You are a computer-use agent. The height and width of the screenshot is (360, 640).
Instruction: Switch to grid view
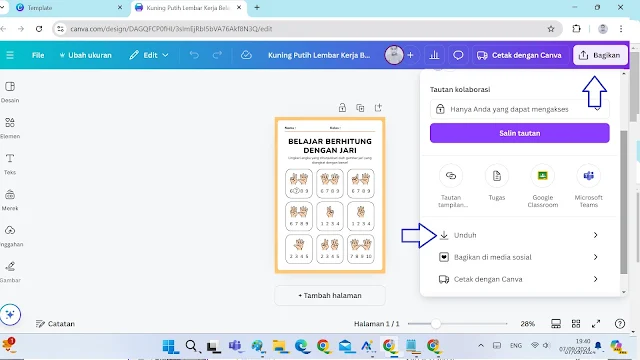576,324
